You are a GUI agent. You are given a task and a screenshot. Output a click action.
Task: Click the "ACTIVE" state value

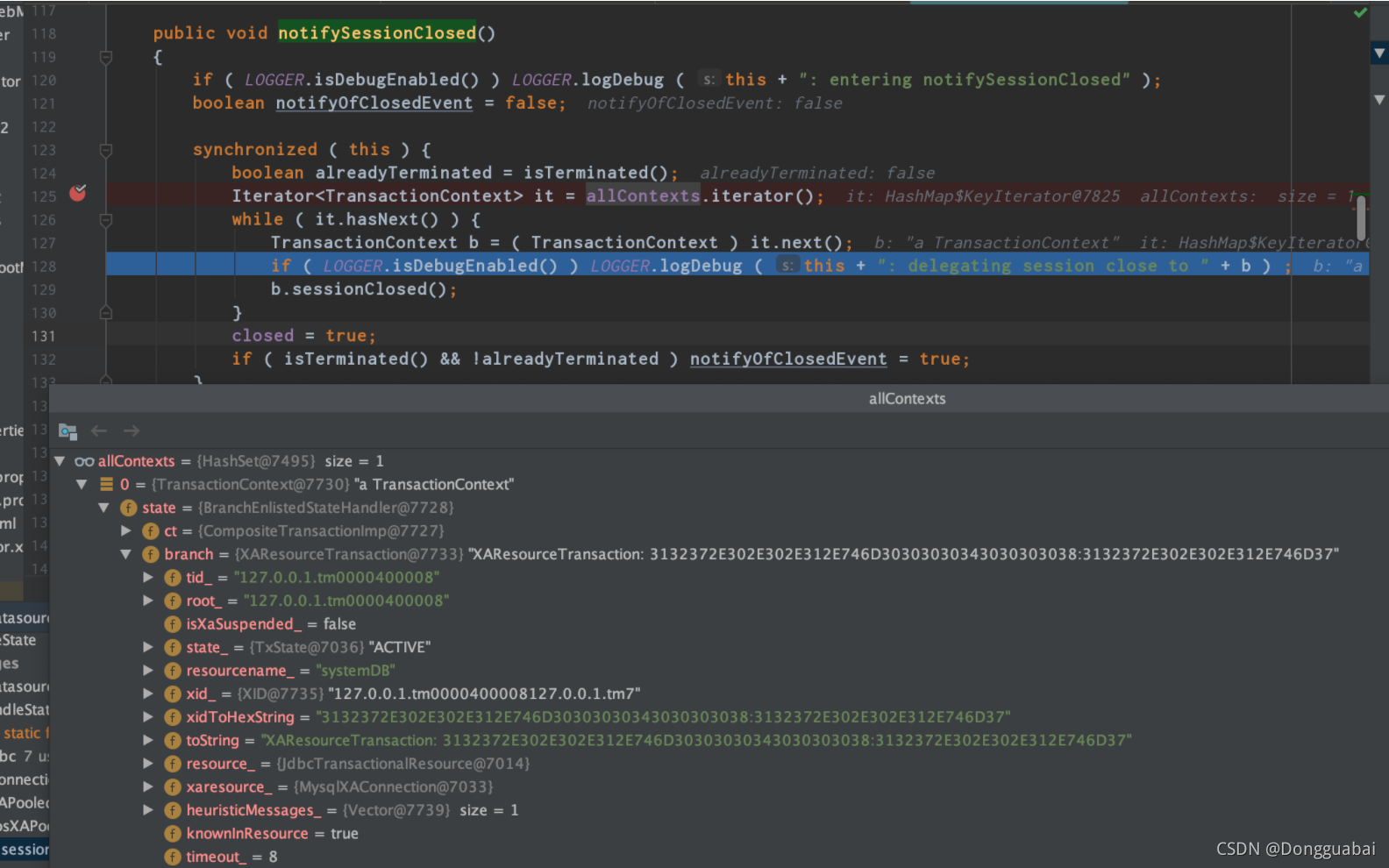[x=400, y=647]
